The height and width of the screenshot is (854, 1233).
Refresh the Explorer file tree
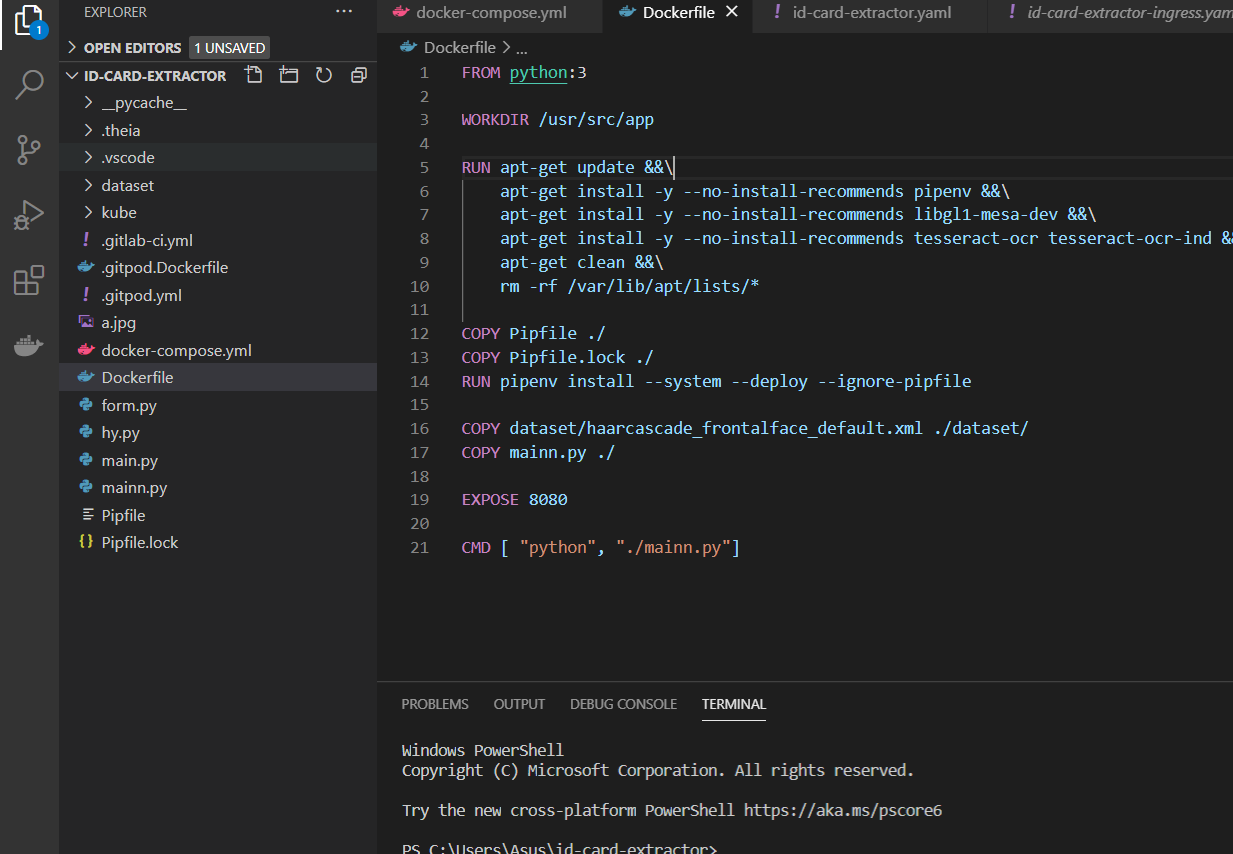click(x=323, y=75)
